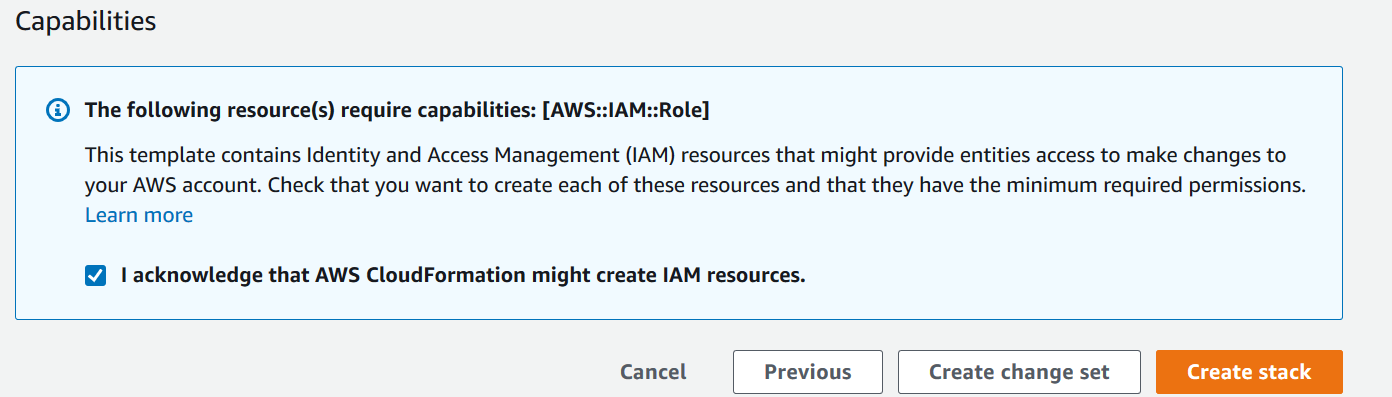Click the Capabilities section heading

tap(86, 21)
